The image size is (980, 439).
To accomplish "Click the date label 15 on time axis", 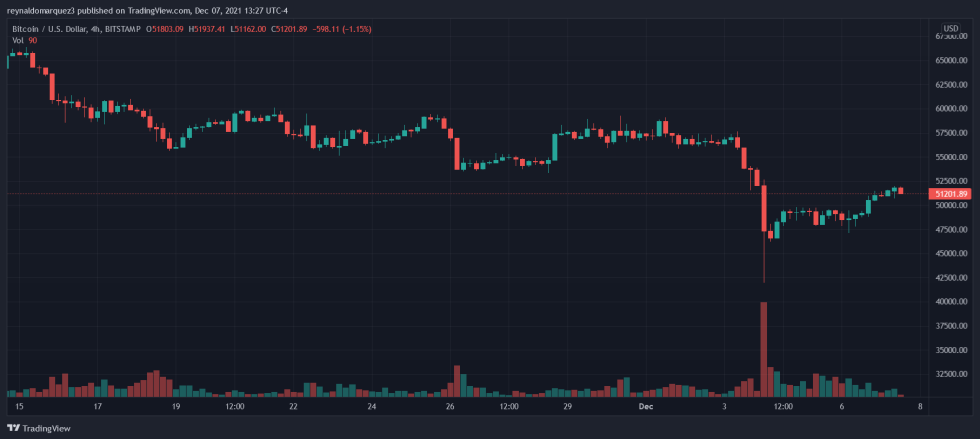I will [x=19, y=406].
